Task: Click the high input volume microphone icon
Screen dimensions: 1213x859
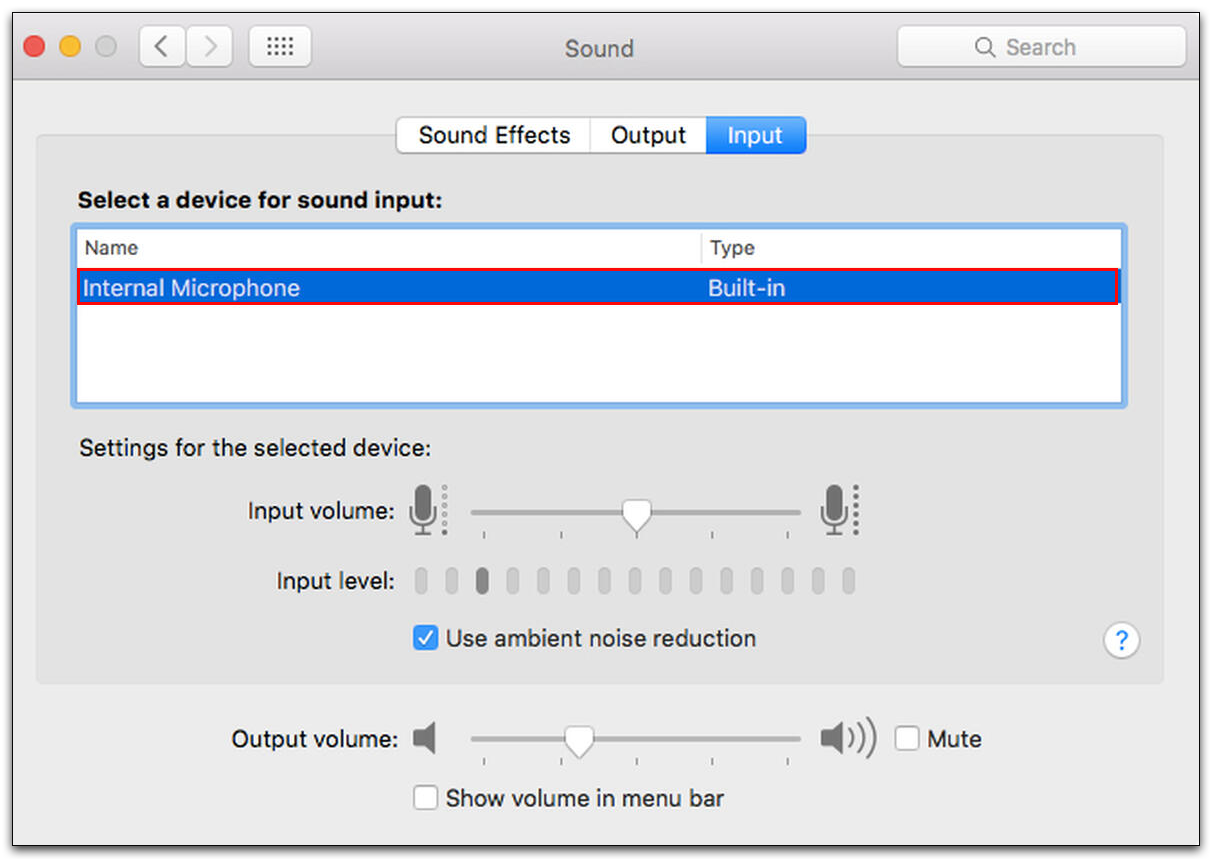Action: coord(834,510)
